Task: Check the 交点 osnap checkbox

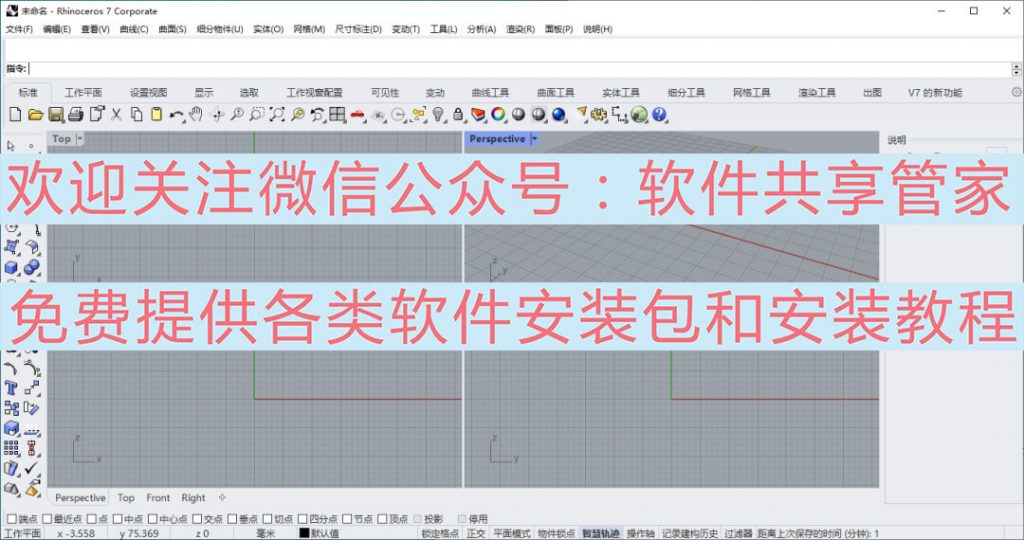Action: pos(197,519)
